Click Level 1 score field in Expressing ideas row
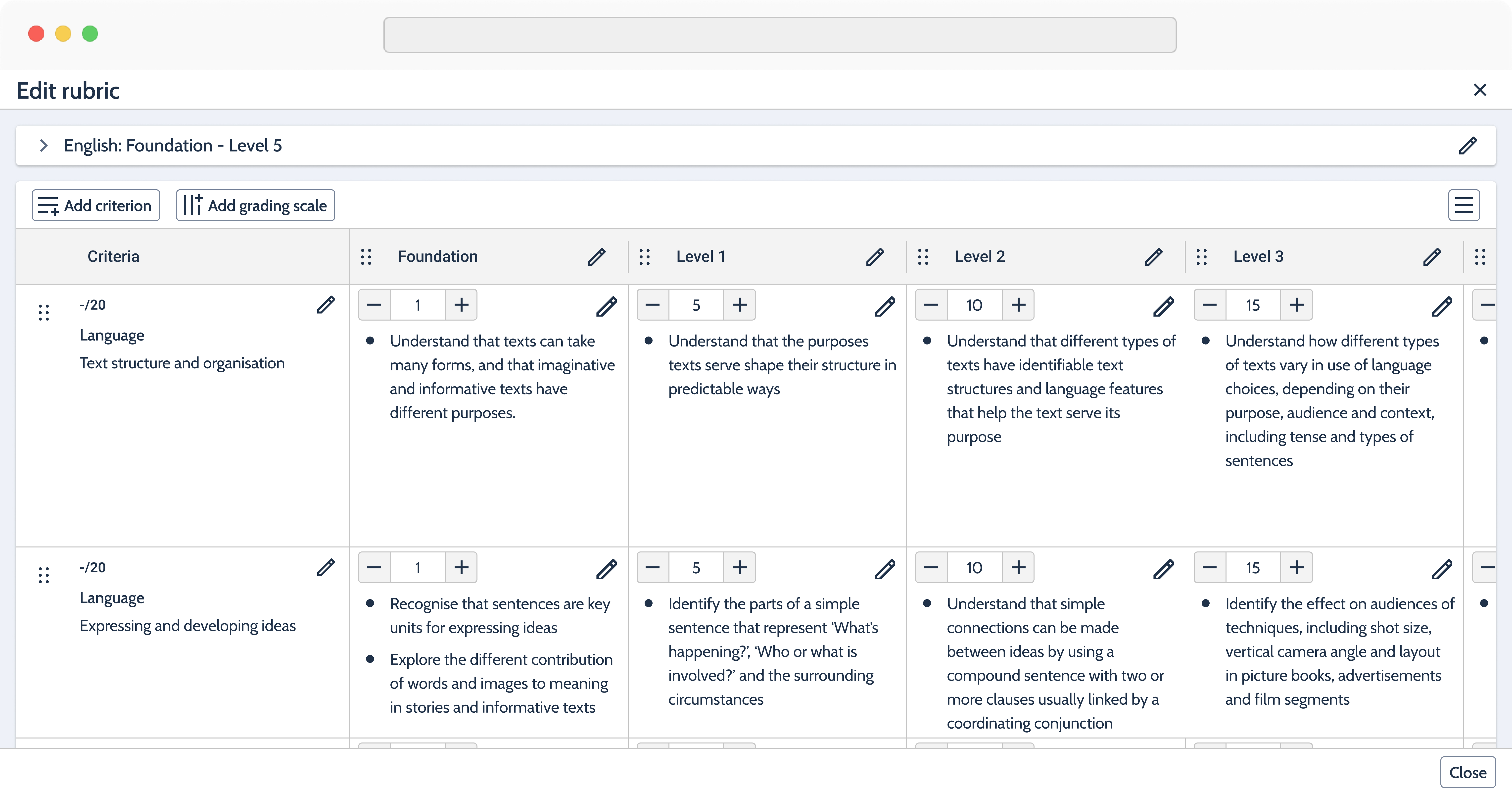This screenshot has height=796, width=1512. [696, 567]
